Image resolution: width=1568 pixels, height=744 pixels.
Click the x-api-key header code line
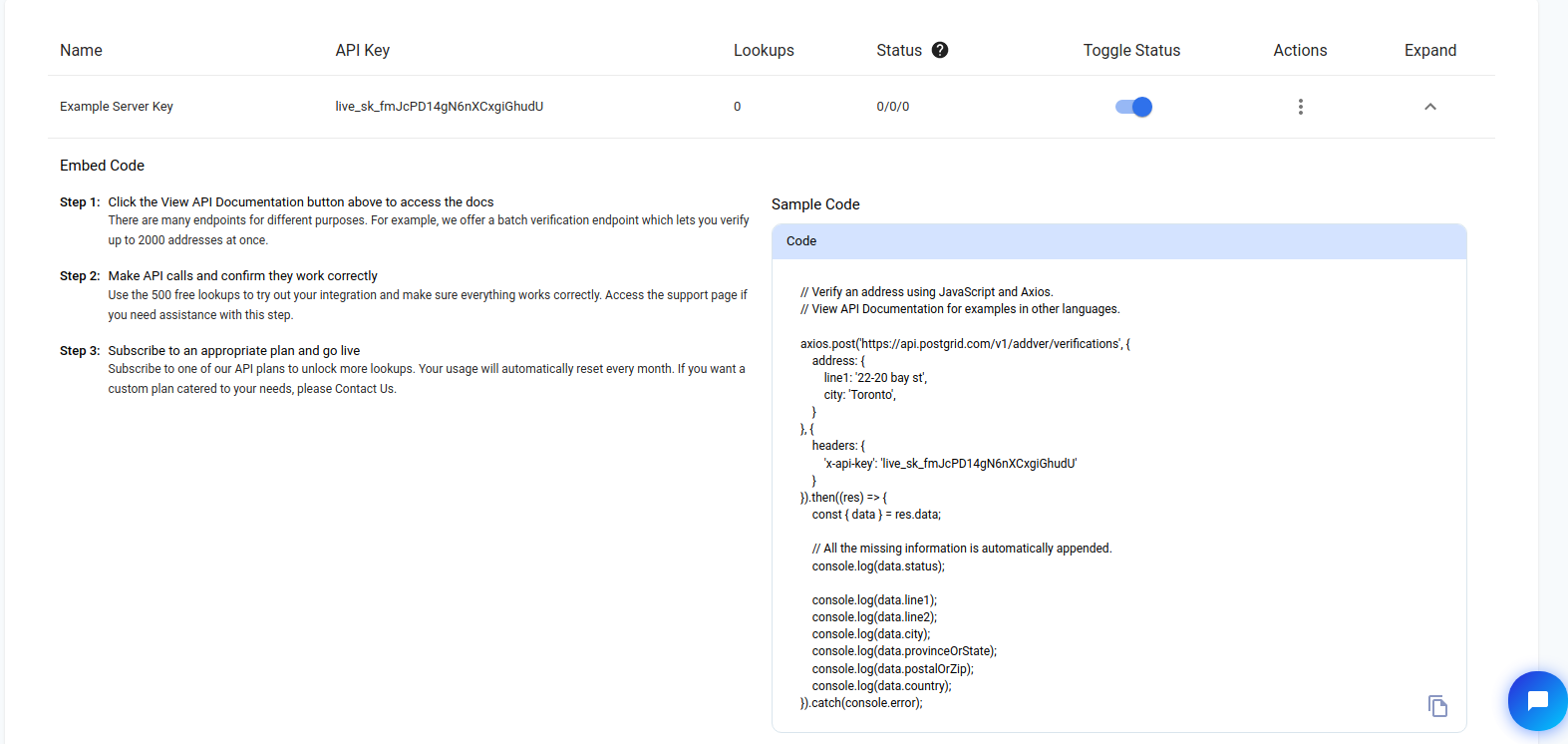tap(950, 464)
